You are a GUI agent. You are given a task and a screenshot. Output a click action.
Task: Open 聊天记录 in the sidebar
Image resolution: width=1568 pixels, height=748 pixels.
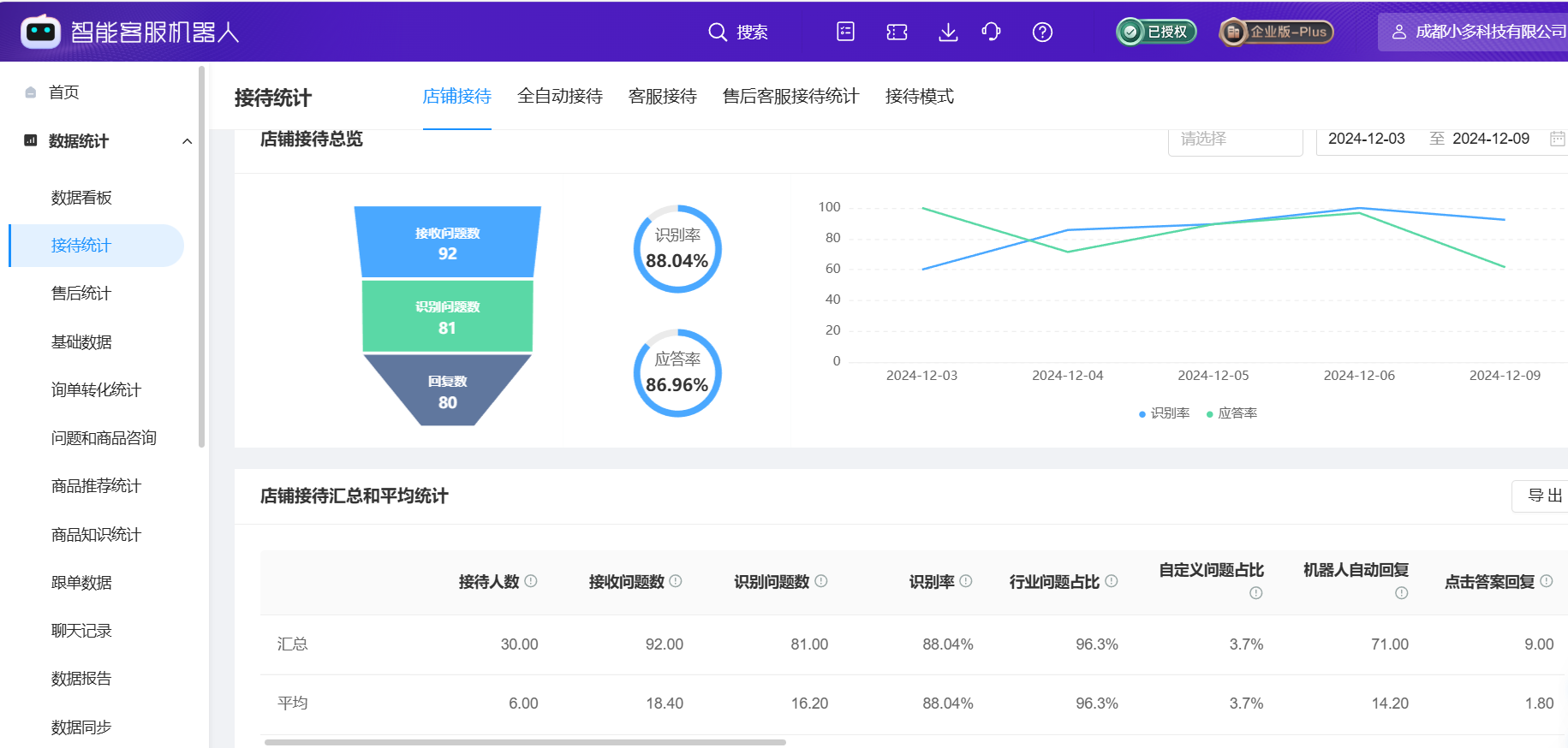click(81, 631)
